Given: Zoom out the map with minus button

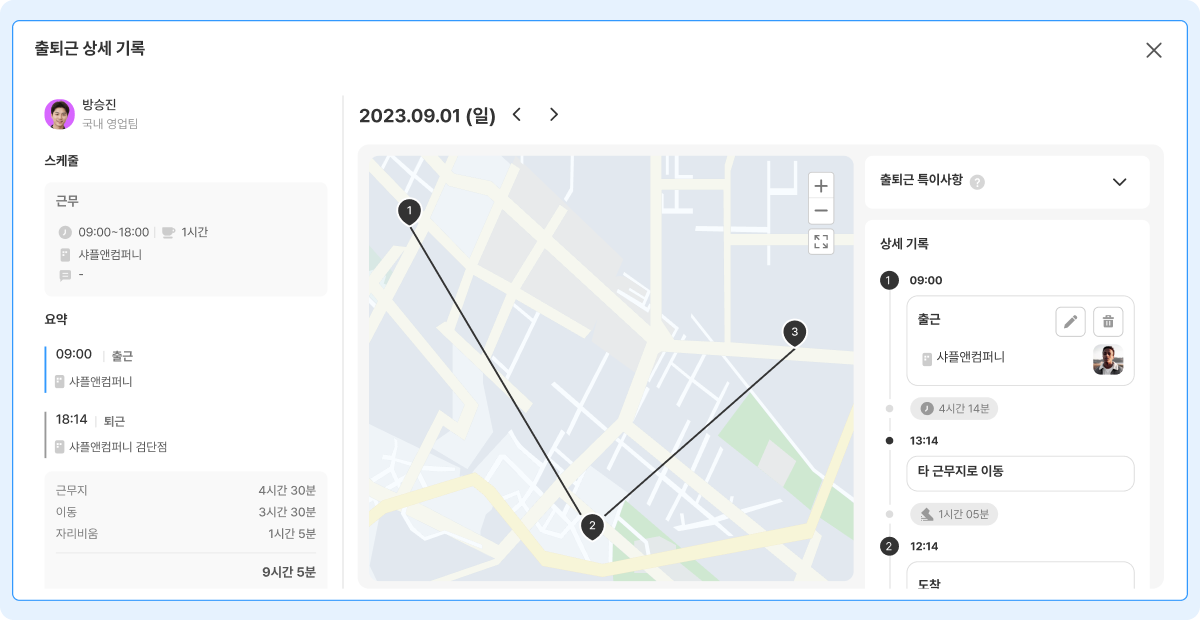Looking at the screenshot, I should (x=821, y=211).
